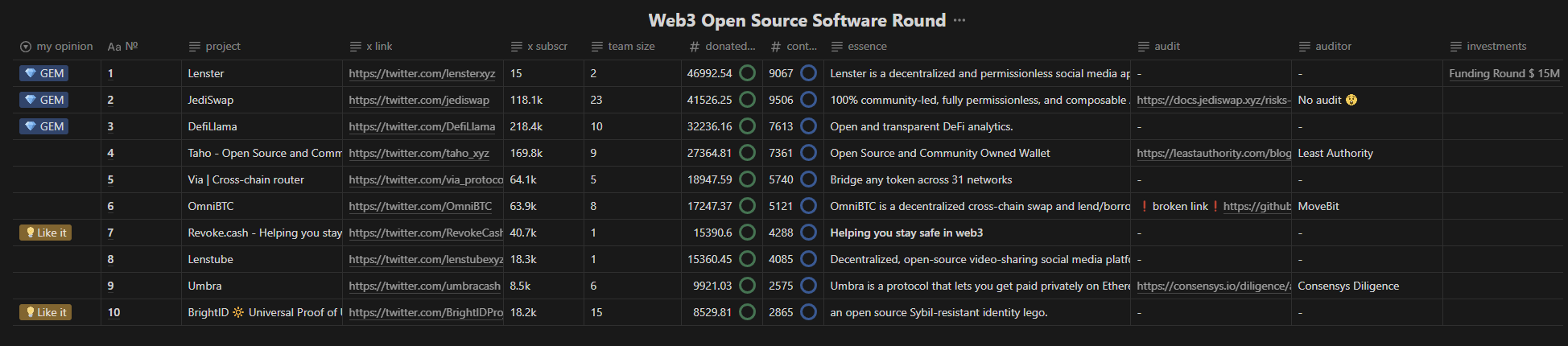The height and width of the screenshot is (346, 1568).
Task: Click the 'MoveBit' auditor cell
Action: click(1367, 206)
